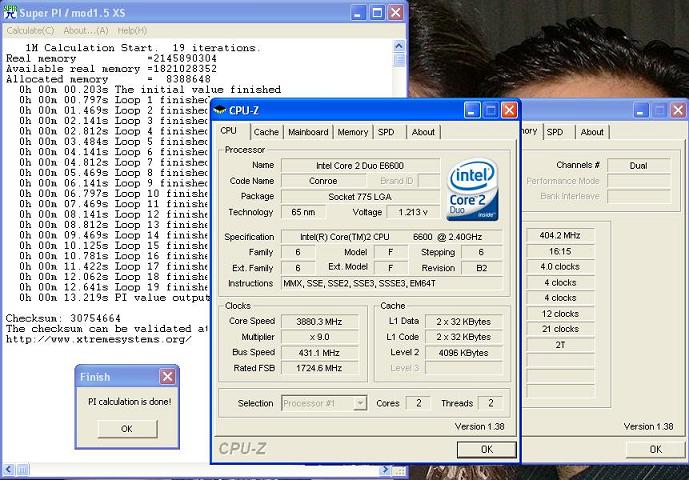Viewport: 689px width, 480px height.
Task: Click the Super PI vertical scrollbar thumb
Action: coord(399,59)
